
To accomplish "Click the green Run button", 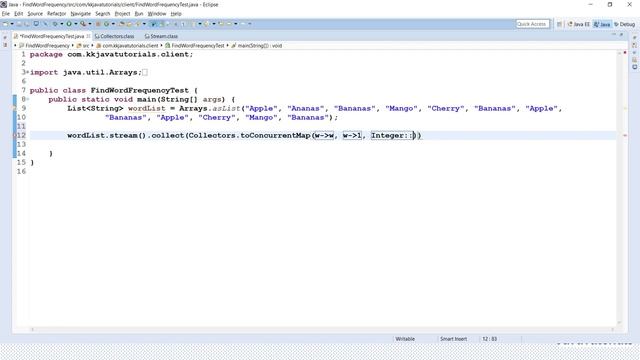I will click(69, 24).
